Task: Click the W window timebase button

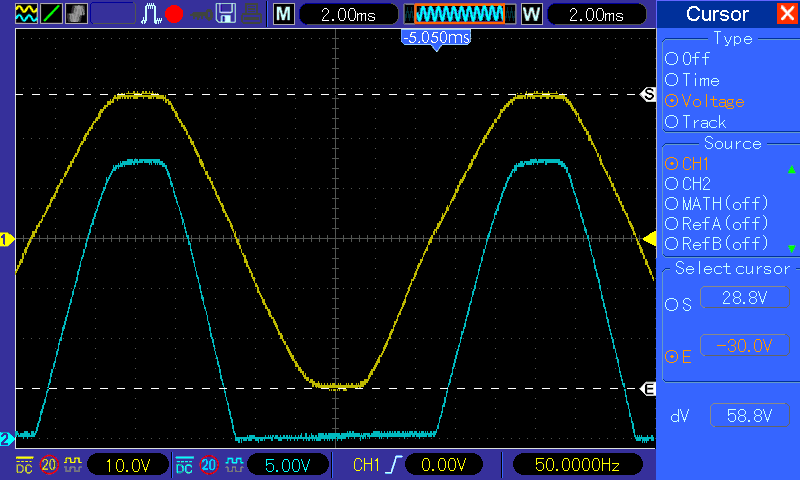Action: [532, 14]
